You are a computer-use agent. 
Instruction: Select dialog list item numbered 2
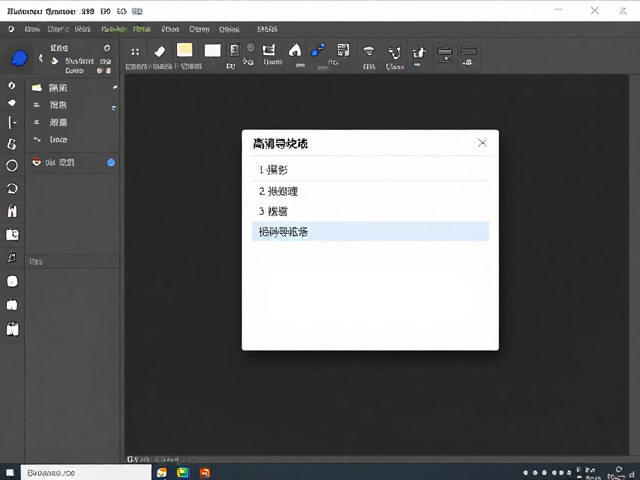point(370,191)
